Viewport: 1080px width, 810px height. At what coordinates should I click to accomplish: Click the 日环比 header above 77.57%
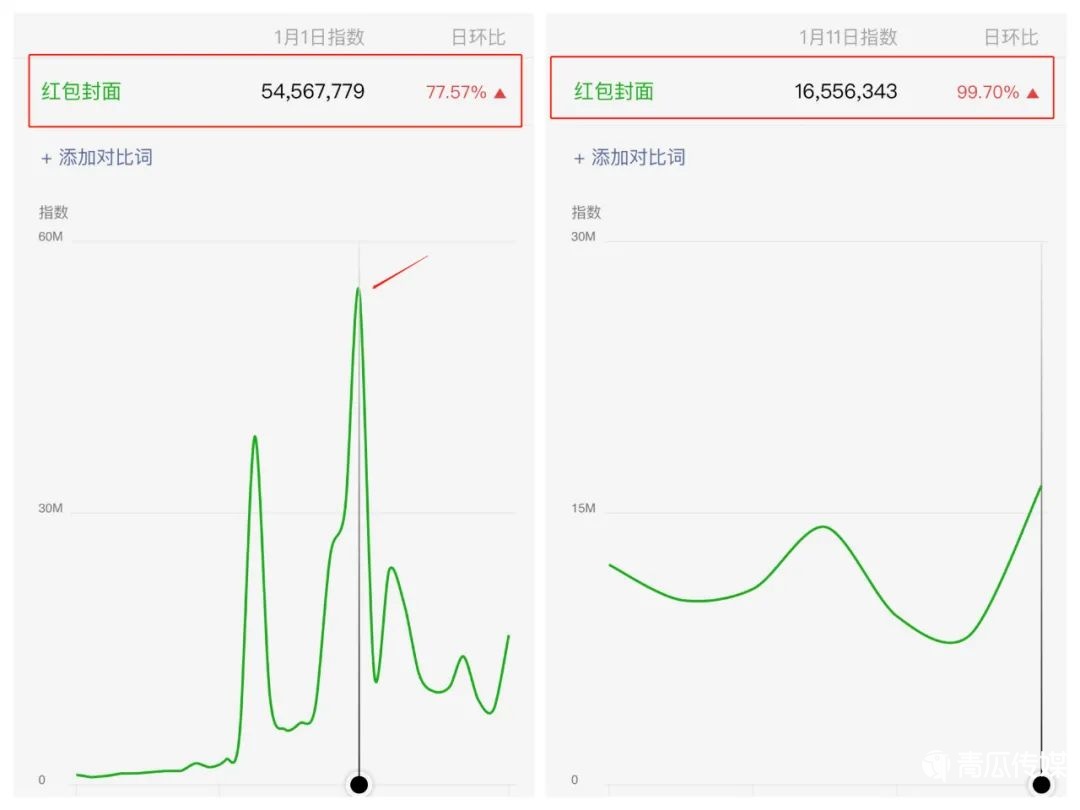pos(478,38)
